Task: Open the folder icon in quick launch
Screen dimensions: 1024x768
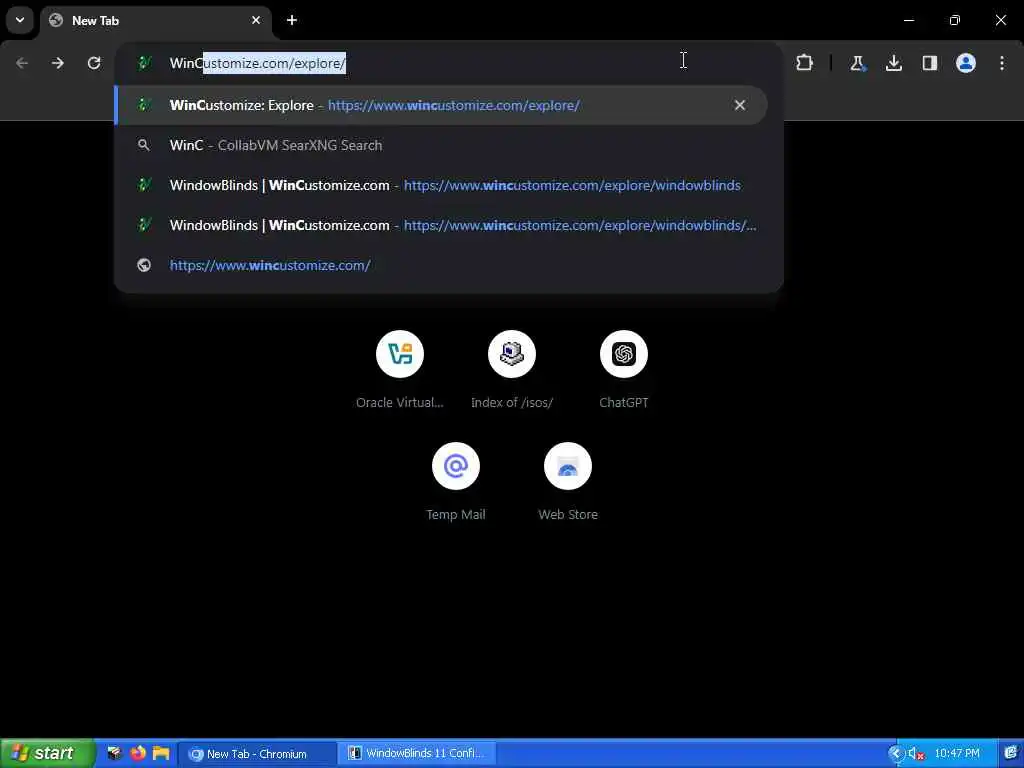Action: pyautogui.click(x=161, y=753)
